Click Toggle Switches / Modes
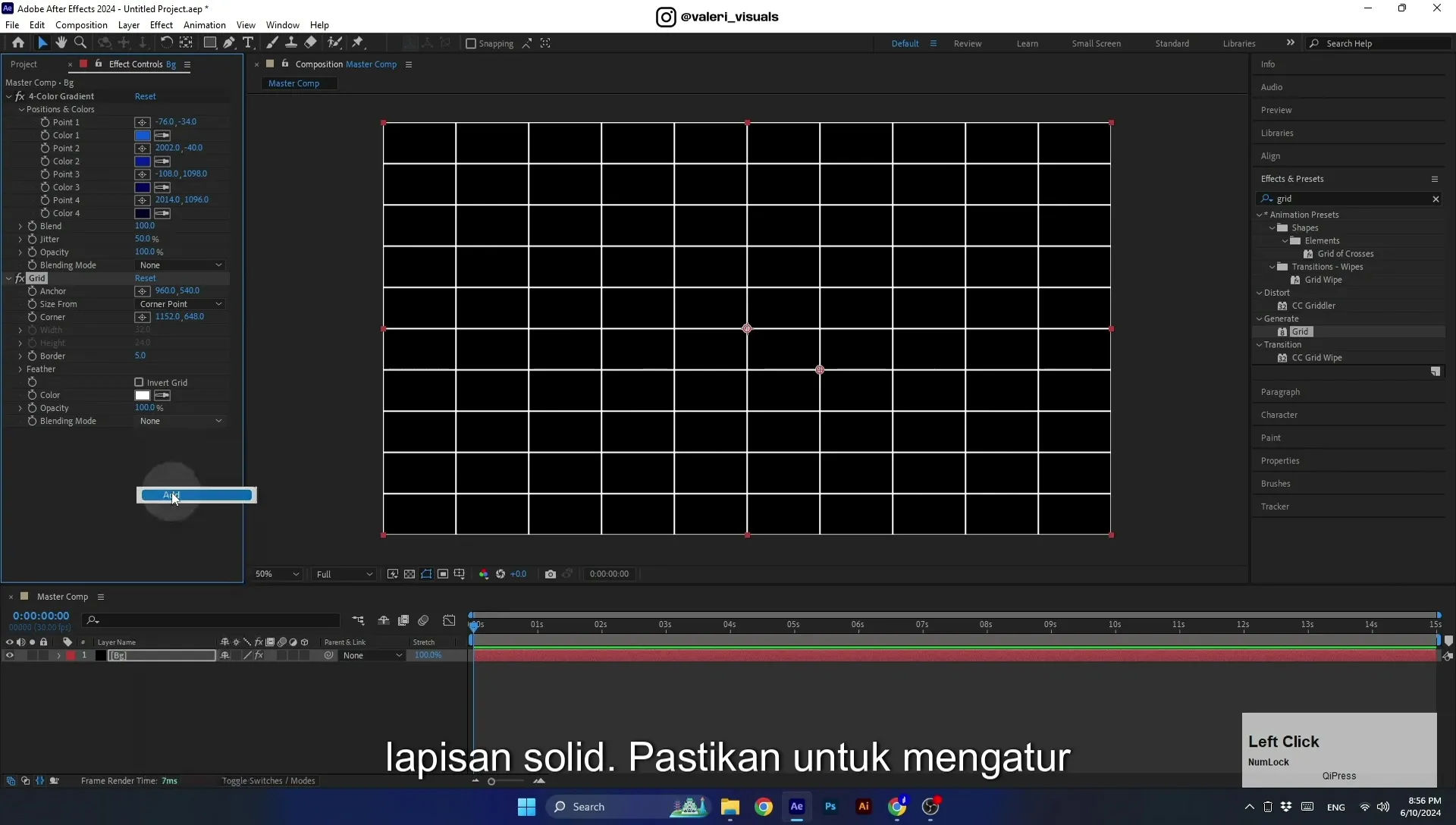Image resolution: width=1456 pixels, height=825 pixels. click(x=268, y=781)
